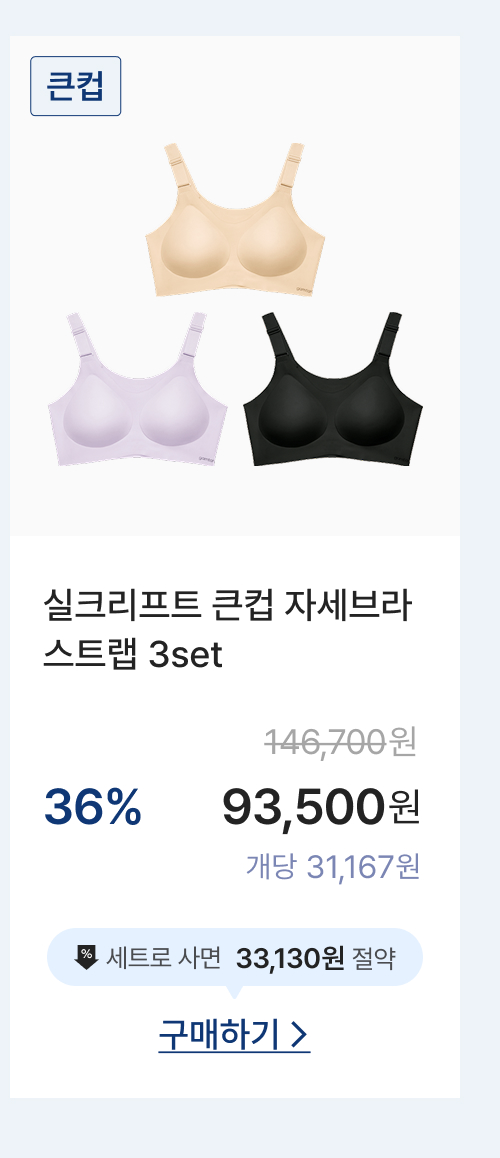Click the 개당 31,167원 per-item price
The height and width of the screenshot is (1158, 500).
click(332, 867)
